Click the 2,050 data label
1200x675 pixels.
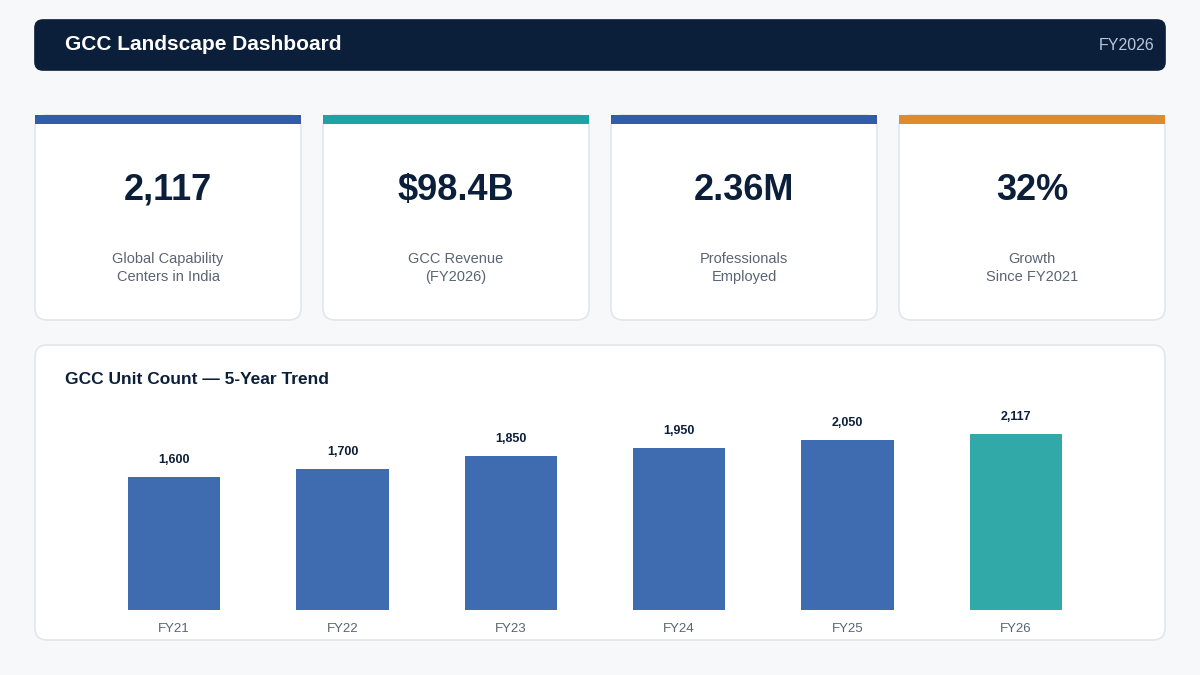click(847, 422)
